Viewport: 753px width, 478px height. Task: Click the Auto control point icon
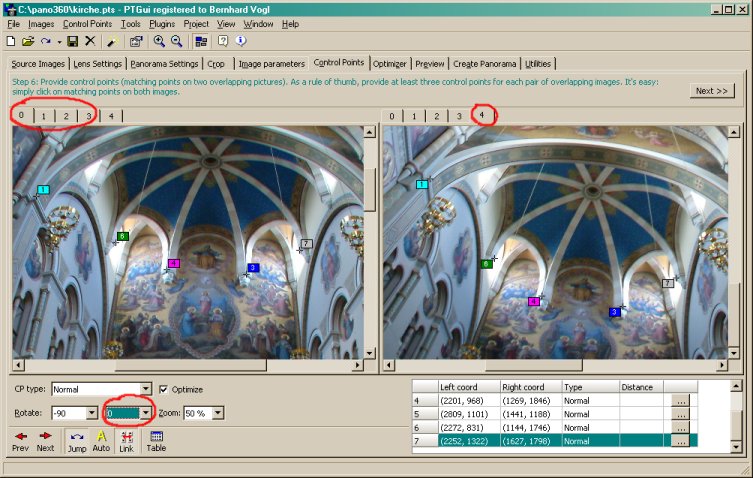point(101,440)
